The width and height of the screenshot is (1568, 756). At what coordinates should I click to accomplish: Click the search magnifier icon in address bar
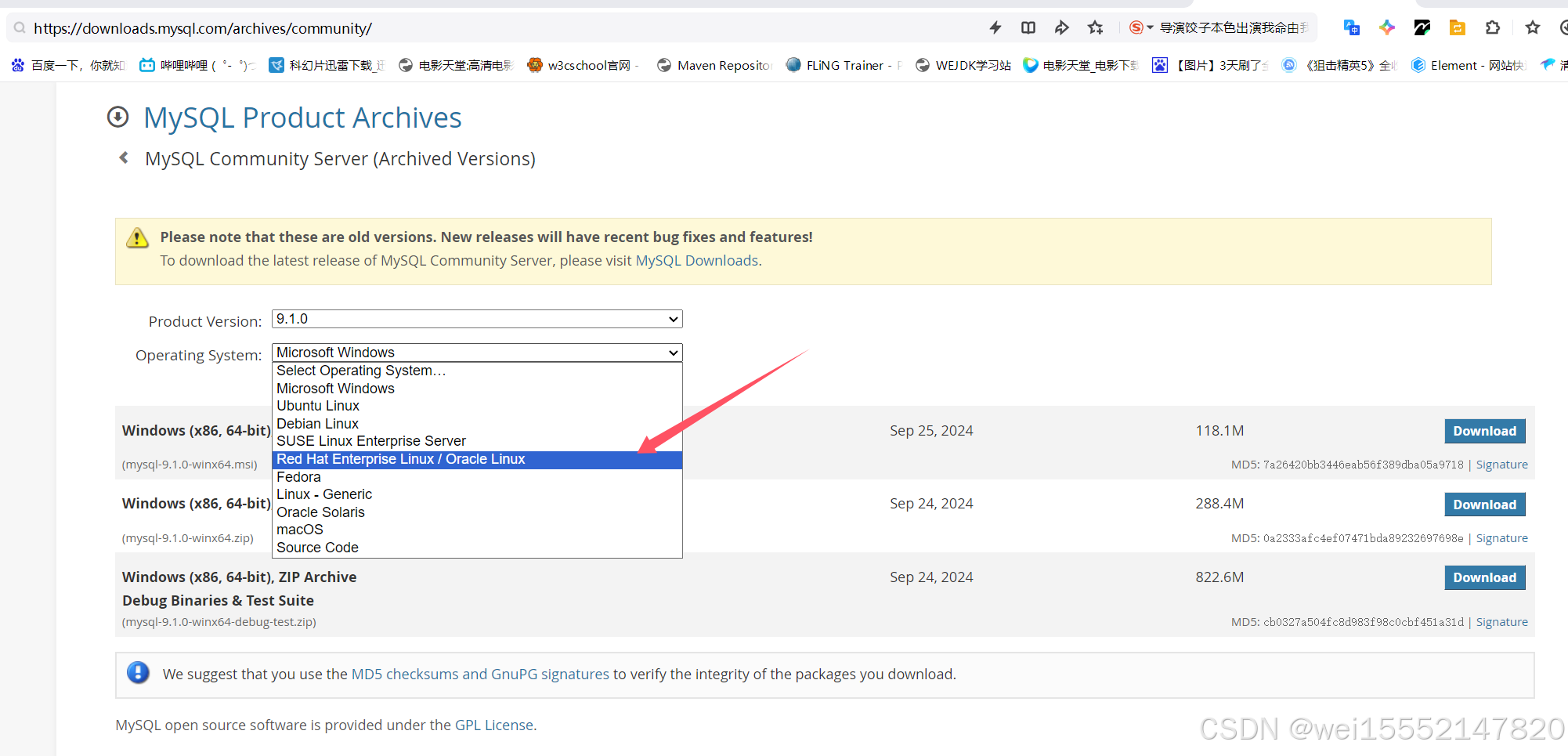pyautogui.click(x=20, y=28)
